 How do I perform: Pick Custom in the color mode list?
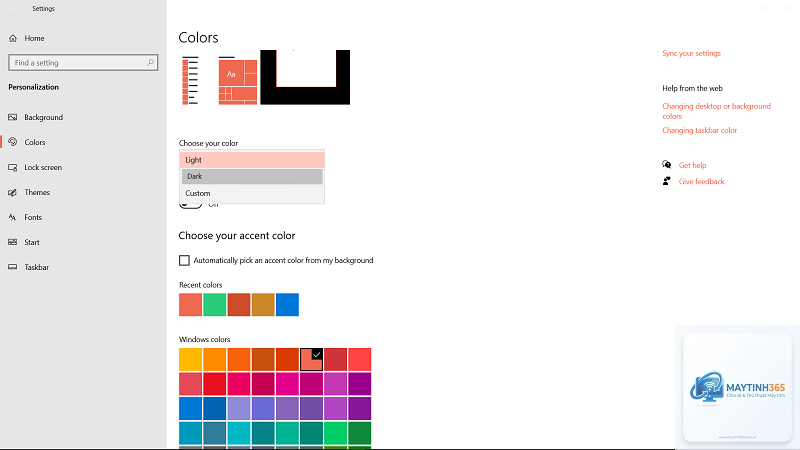pos(252,193)
